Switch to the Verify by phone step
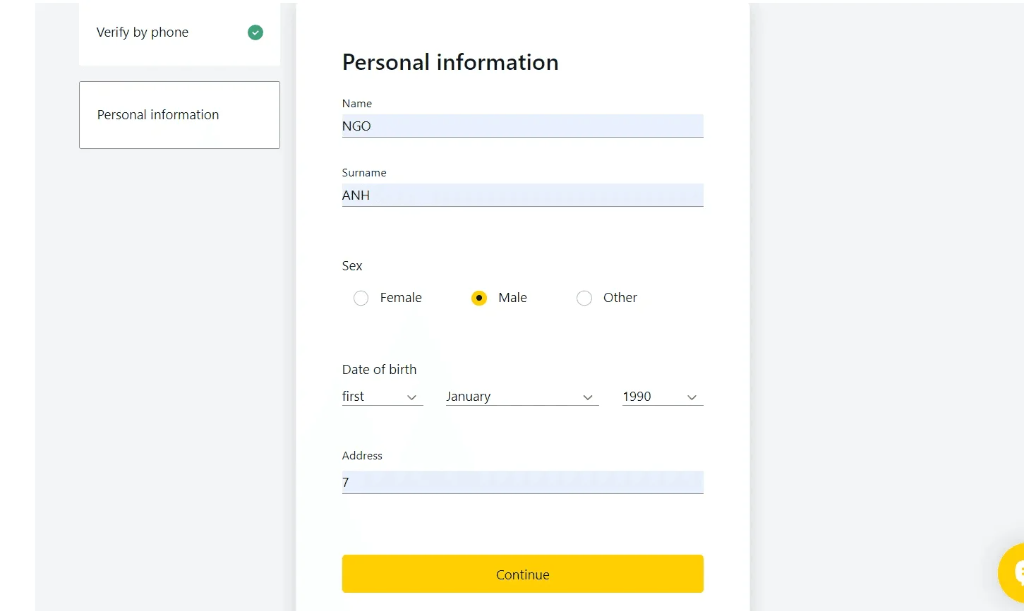The width and height of the screenshot is (1024, 611). 142,32
